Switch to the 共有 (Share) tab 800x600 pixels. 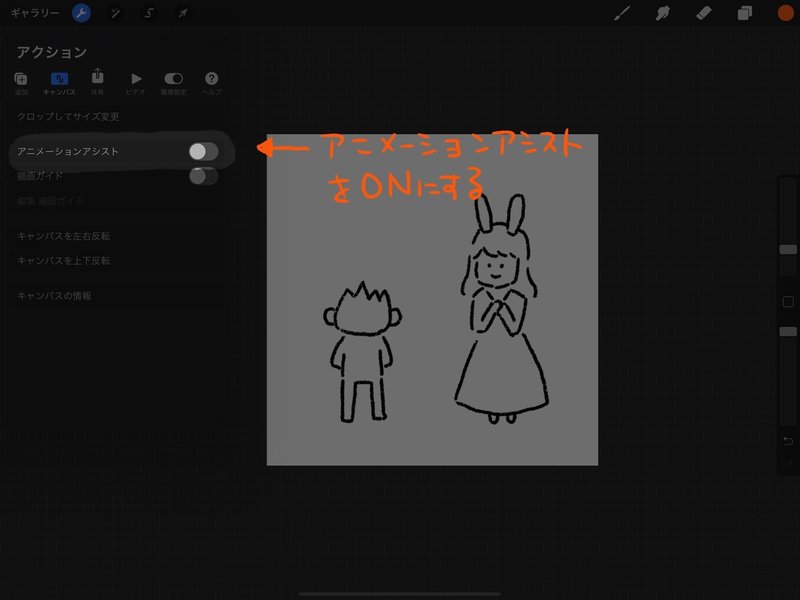click(x=97, y=82)
